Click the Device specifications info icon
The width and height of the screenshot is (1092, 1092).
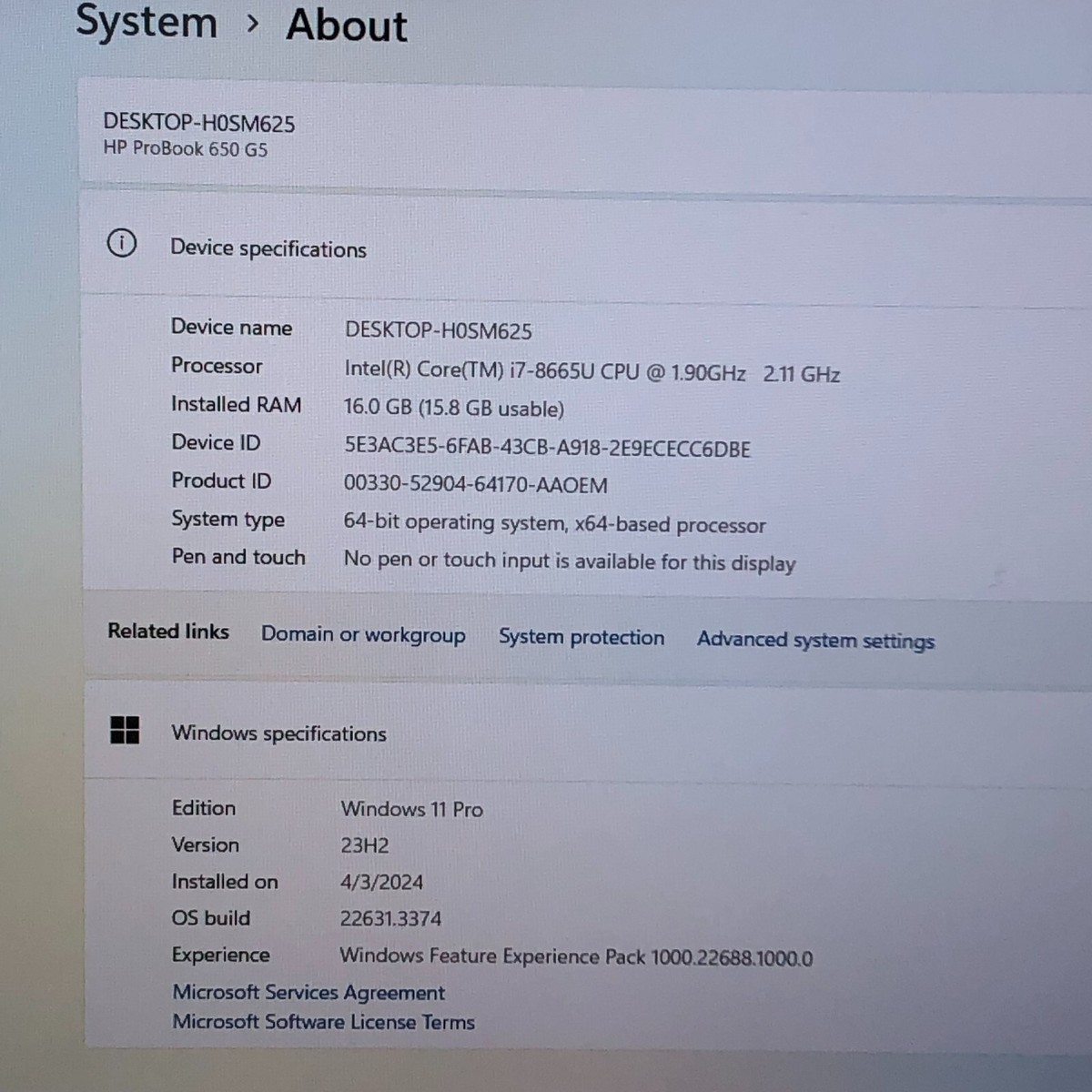[x=122, y=244]
